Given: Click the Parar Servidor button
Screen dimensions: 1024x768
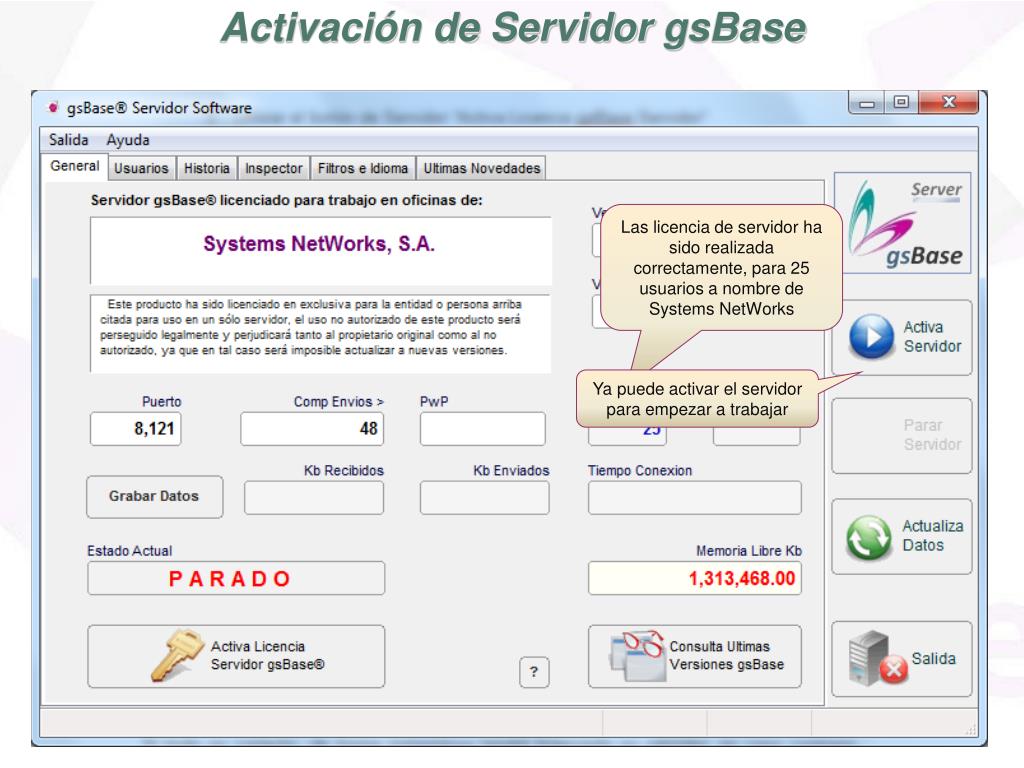Looking at the screenshot, I should click(902, 436).
